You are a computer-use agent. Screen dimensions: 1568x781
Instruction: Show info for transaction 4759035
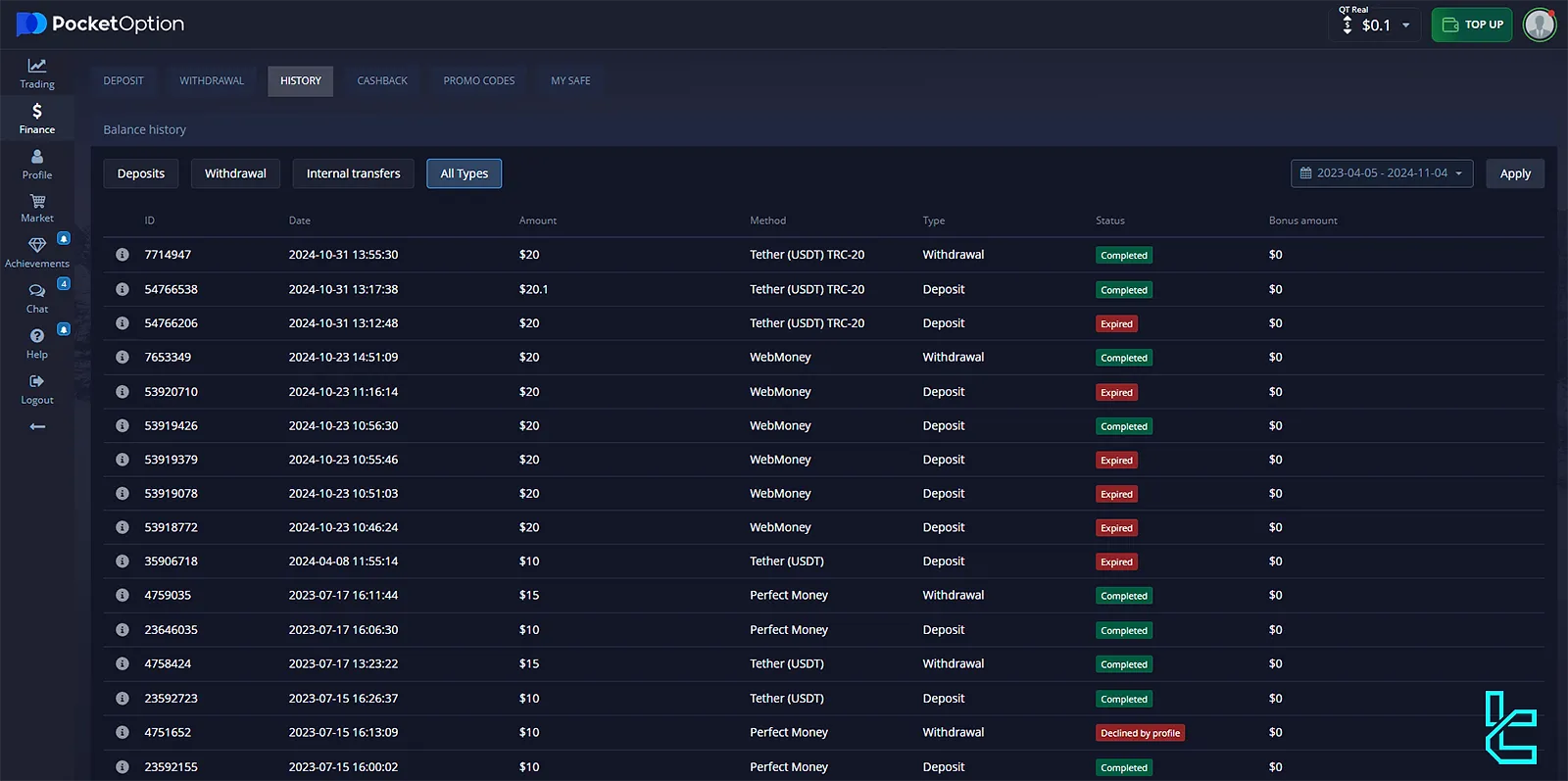click(122, 595)
